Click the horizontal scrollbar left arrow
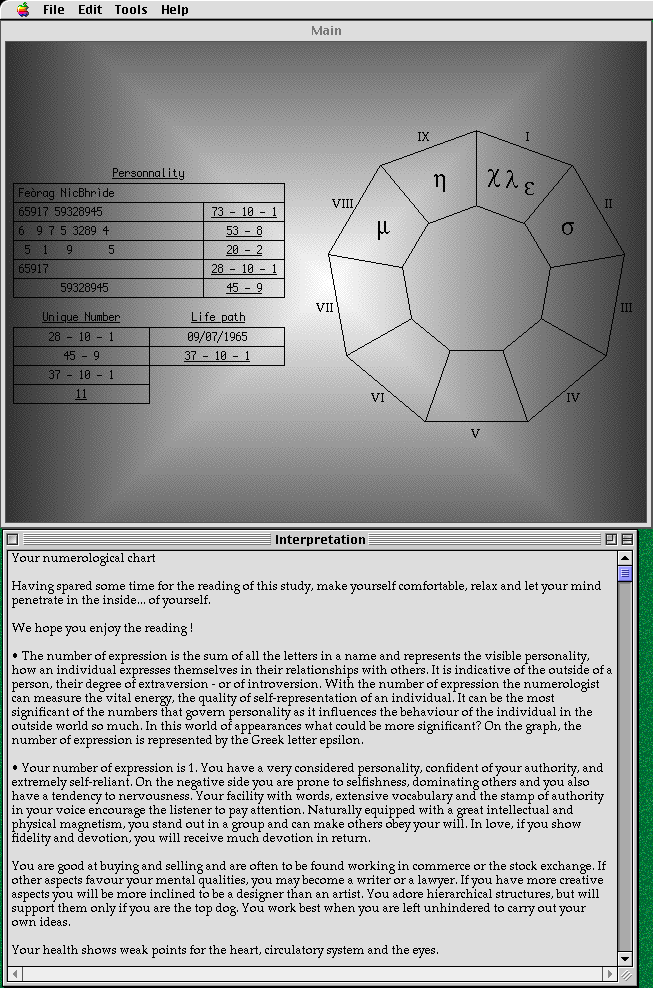The image size is (653, 988). click(16, 974)
